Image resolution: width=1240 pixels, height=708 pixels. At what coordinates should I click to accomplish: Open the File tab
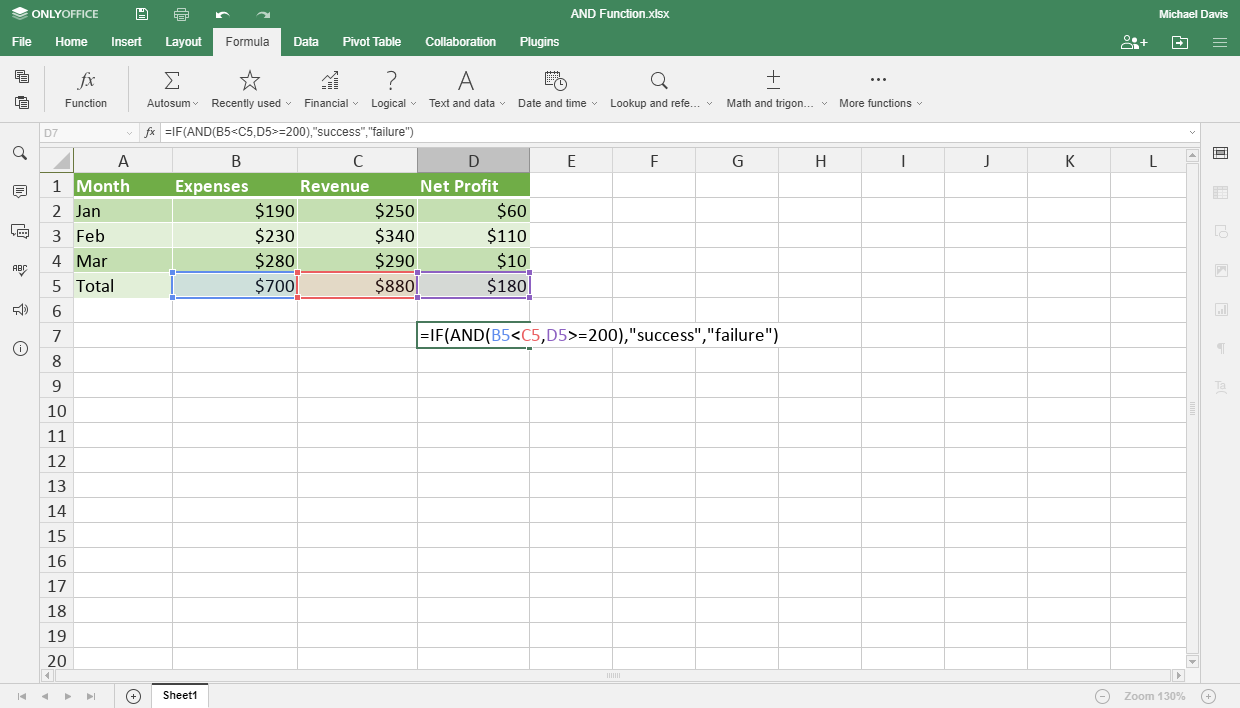pyautogui.click(x=21, y=42)
